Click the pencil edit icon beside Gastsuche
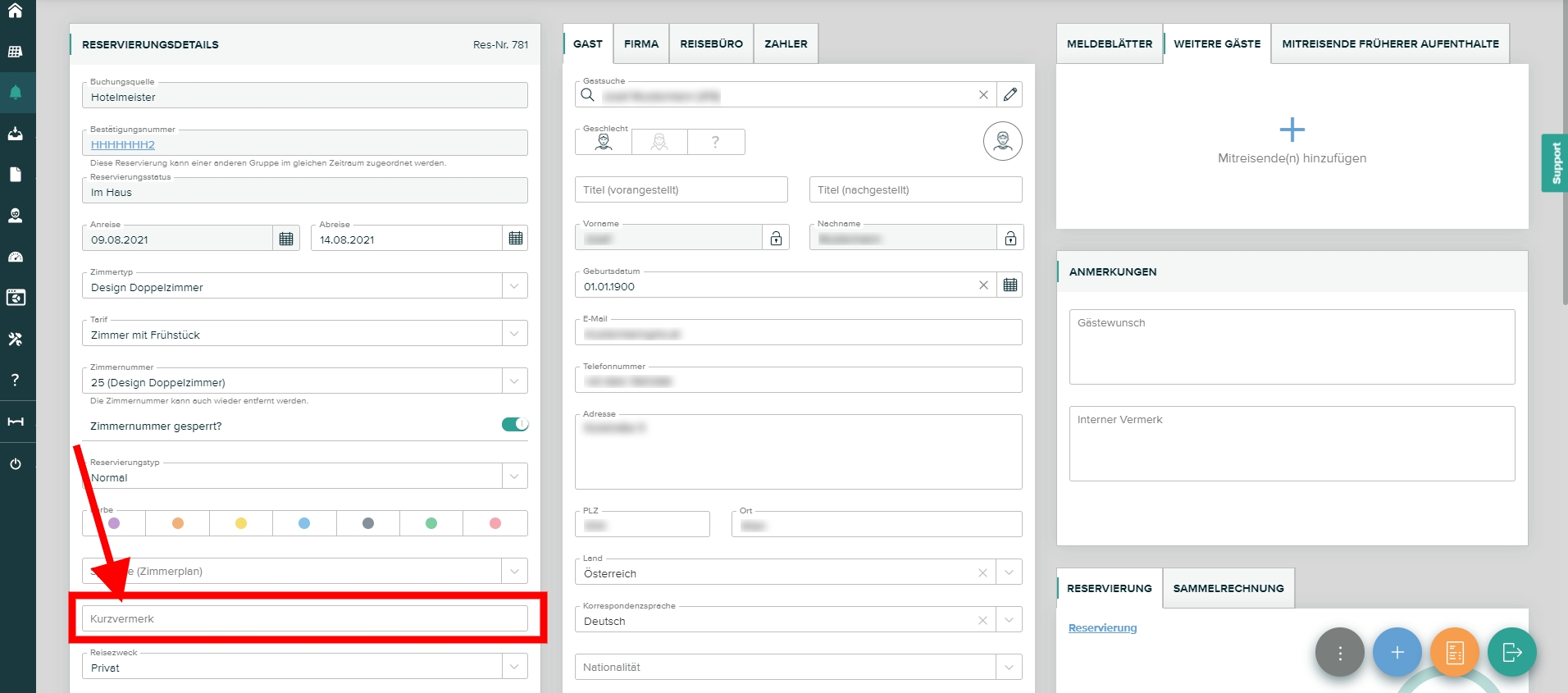1568x693 pixels. point(1010,95)
